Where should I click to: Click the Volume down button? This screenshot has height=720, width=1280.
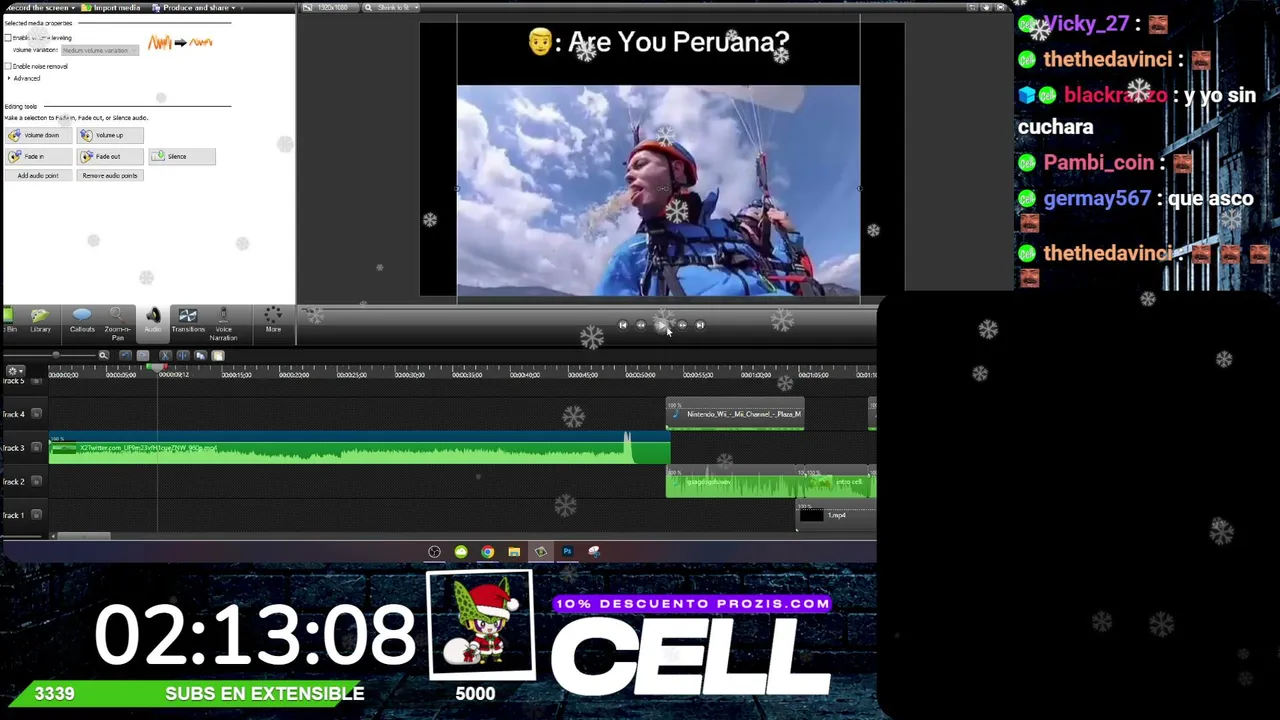[38, 135]
